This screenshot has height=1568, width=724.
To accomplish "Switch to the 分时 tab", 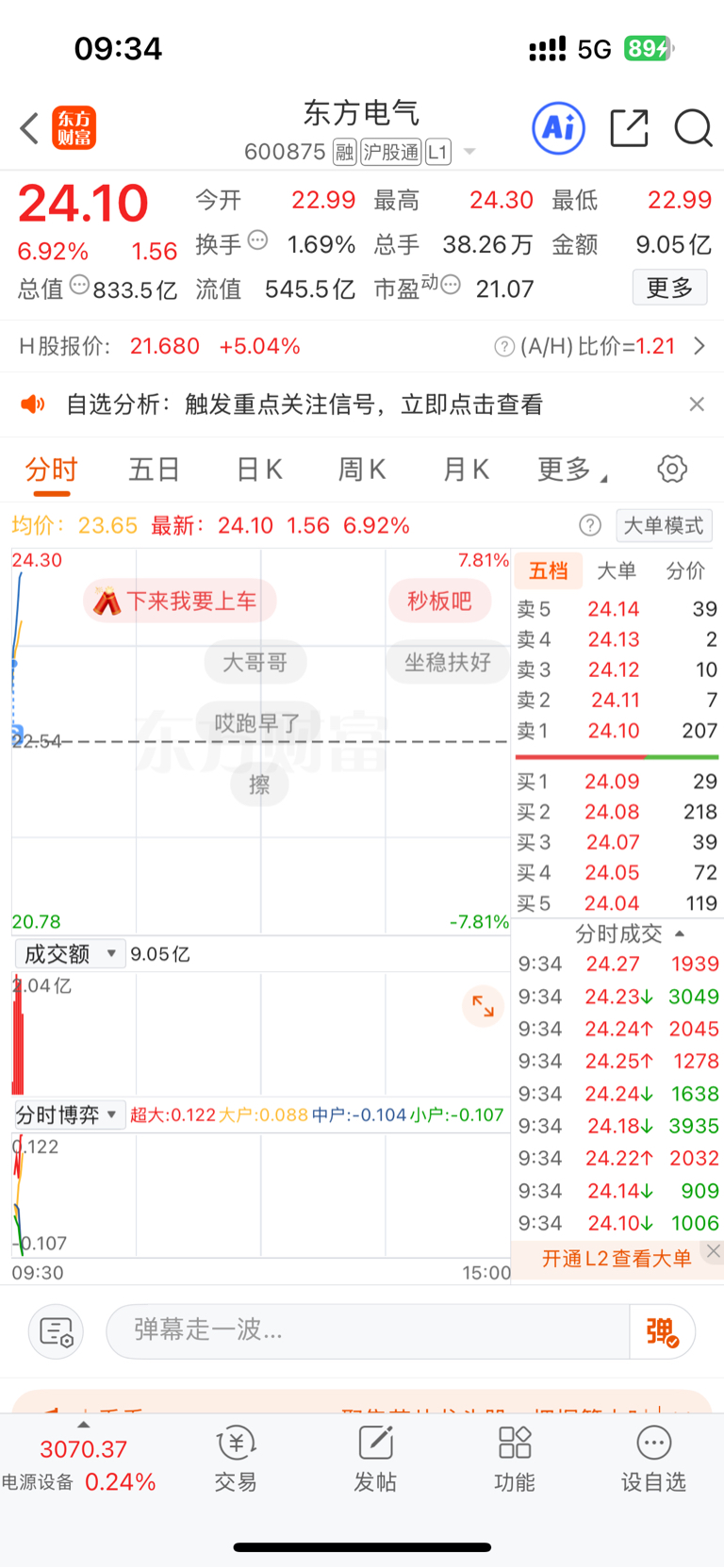I will pyautogui.click(x=51, y=470).
